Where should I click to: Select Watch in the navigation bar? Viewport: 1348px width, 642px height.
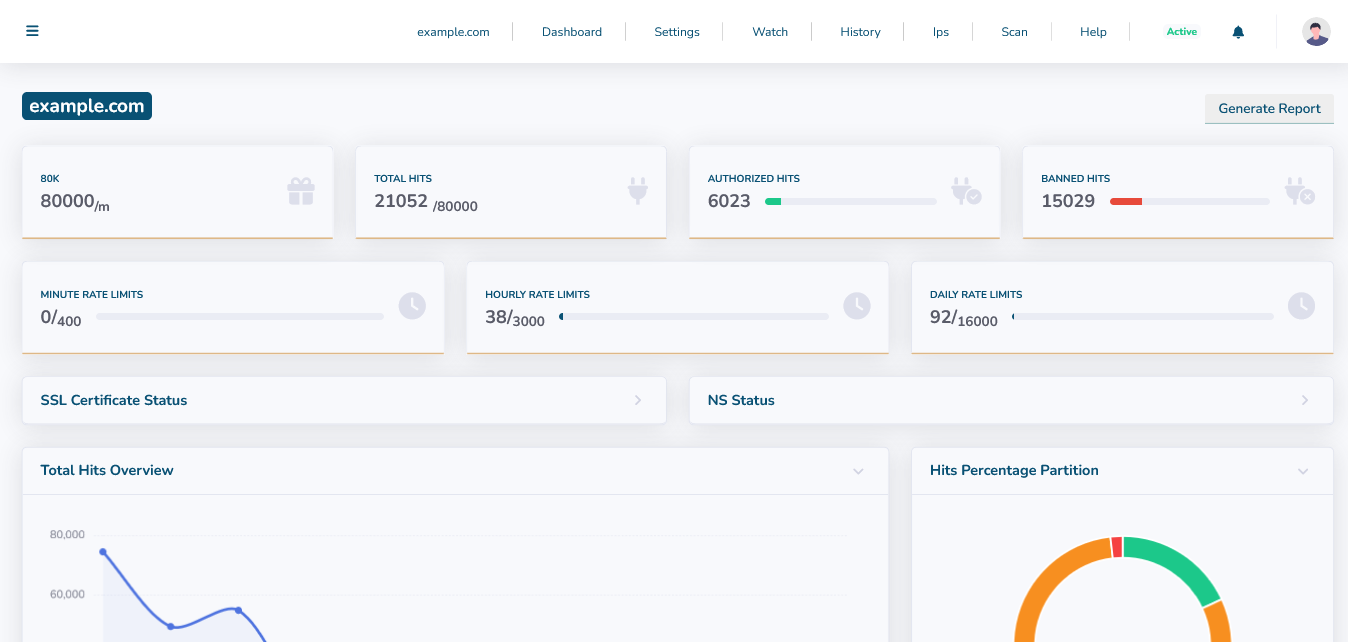(770, 32)
